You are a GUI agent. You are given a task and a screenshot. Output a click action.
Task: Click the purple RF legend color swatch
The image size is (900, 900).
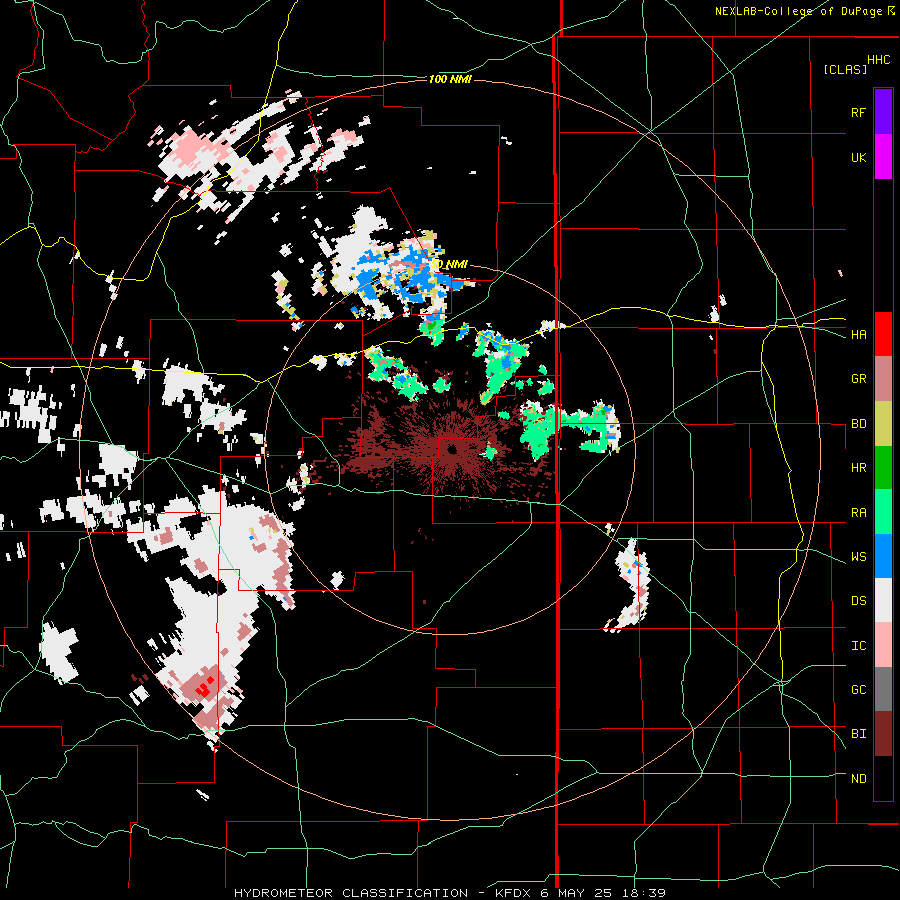(883, 112)
